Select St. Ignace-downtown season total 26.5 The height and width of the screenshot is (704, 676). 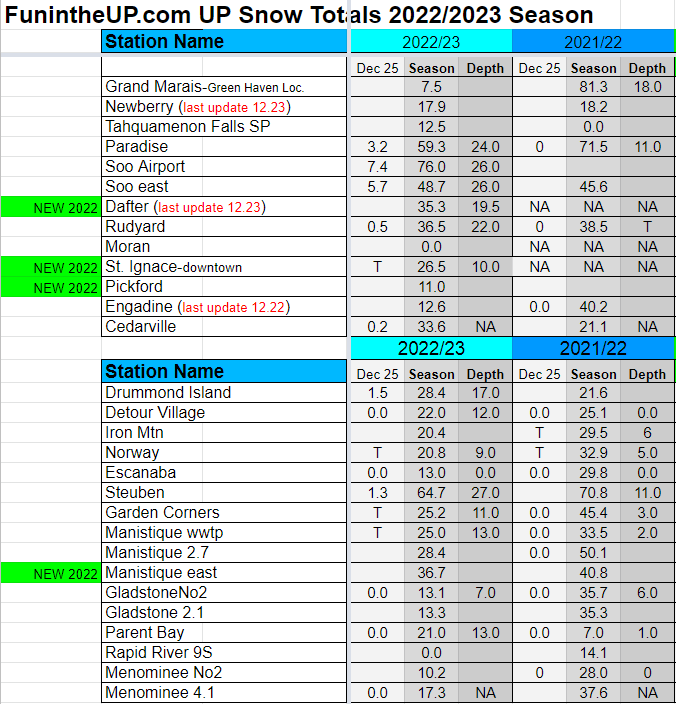431,267
